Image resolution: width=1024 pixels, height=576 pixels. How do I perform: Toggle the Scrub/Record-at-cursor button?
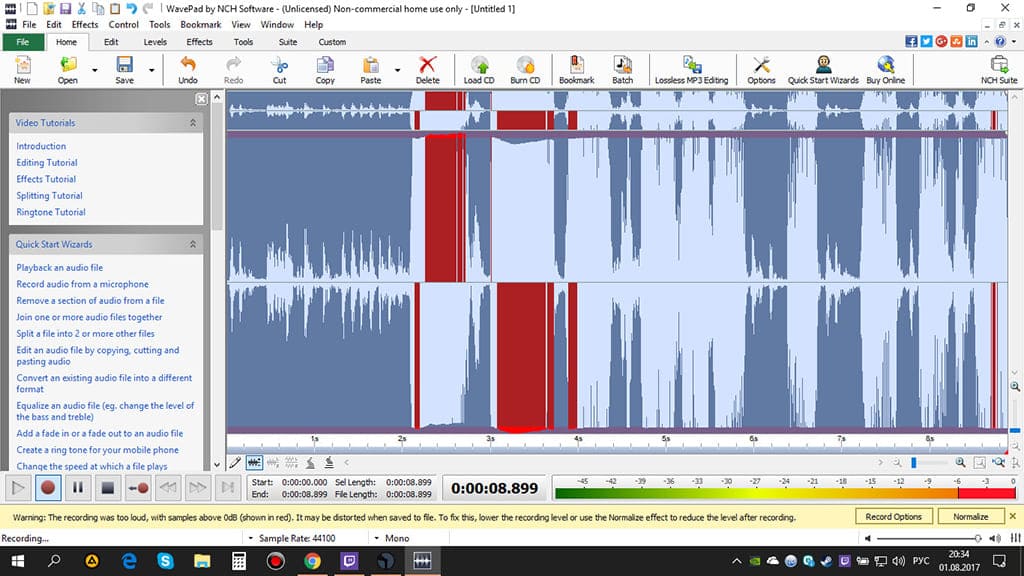point(138,488)
